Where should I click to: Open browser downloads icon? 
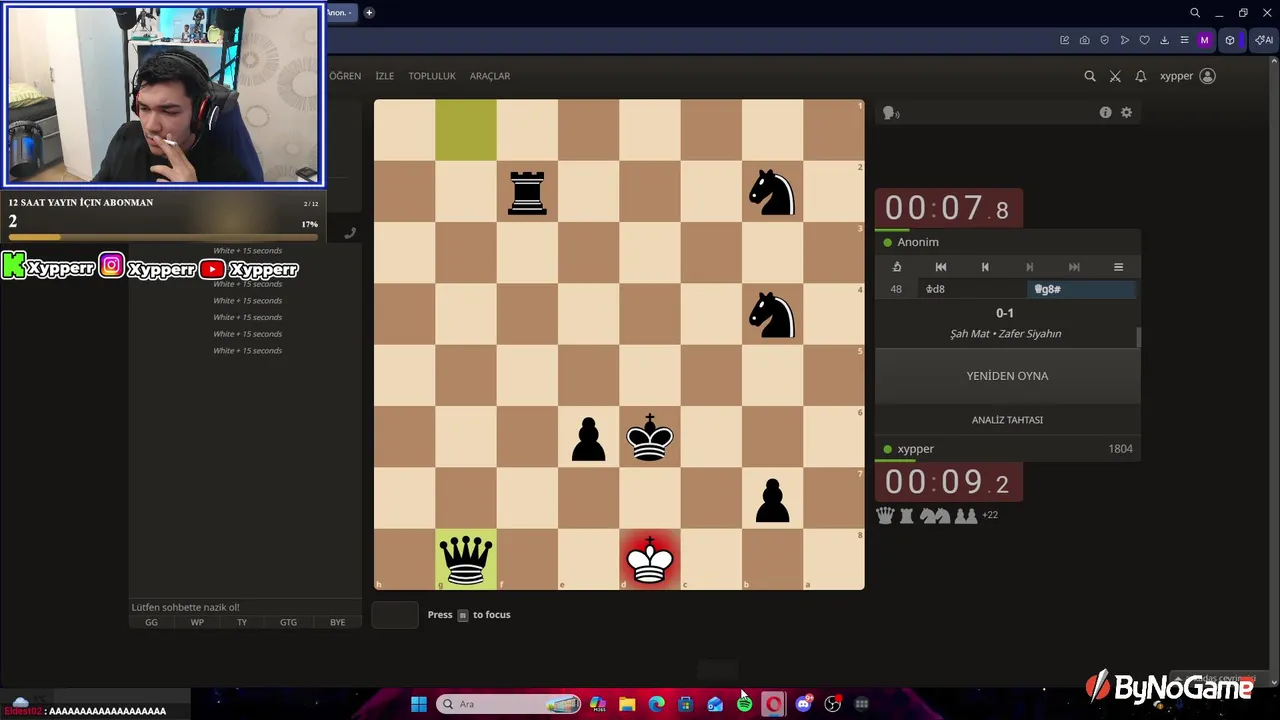point(1165,40)
